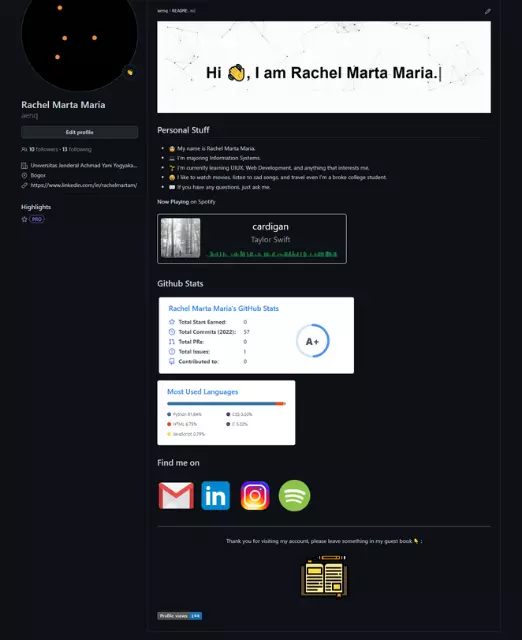Viewport: 522px width, 640px height.
Task: Open the green Spotify logo icon
Action: 294,496
